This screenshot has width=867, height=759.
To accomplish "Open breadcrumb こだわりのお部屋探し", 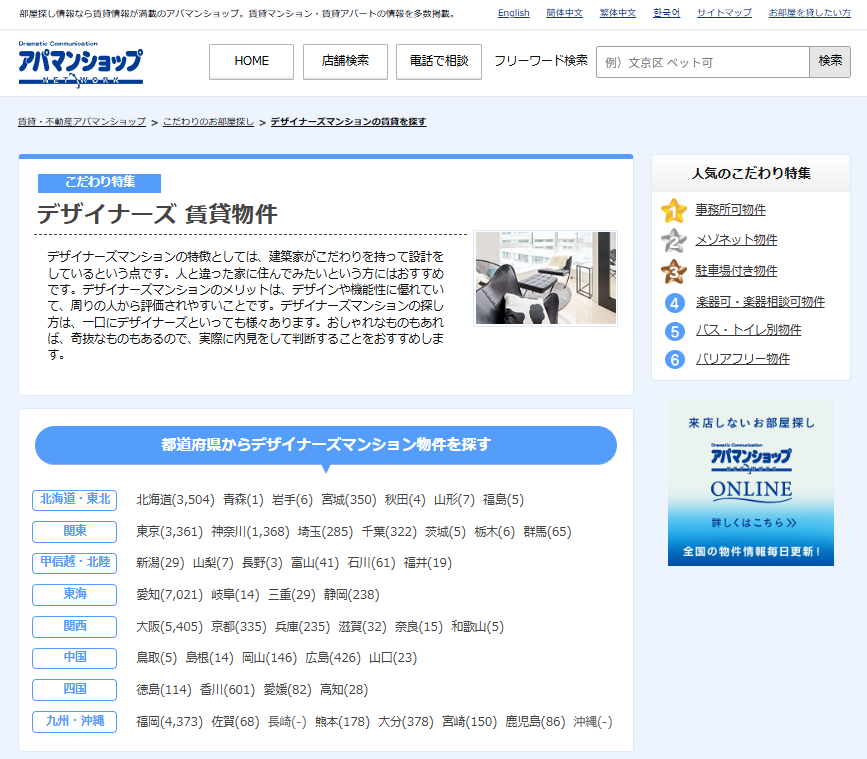I will [x=208, y=122].
